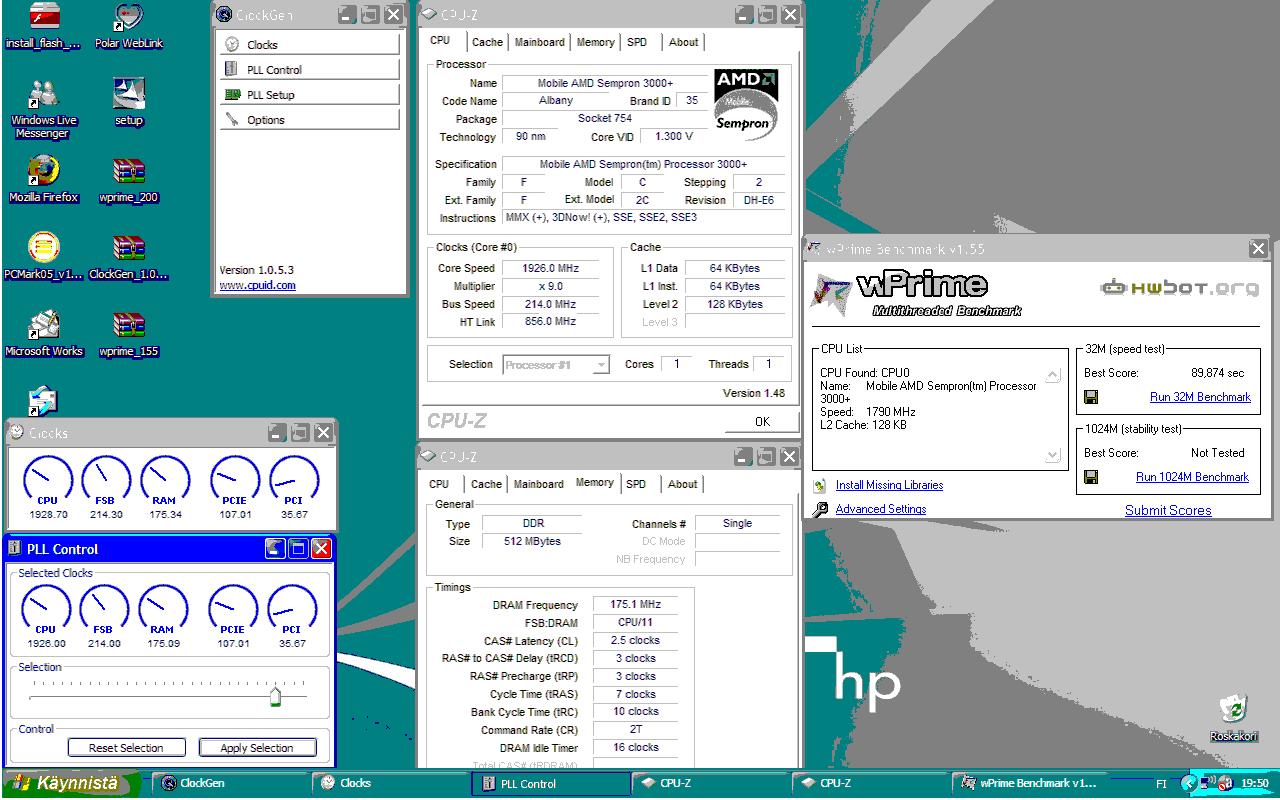Click the hwbot.org logo in wPrime

[x=1179, y=288]
